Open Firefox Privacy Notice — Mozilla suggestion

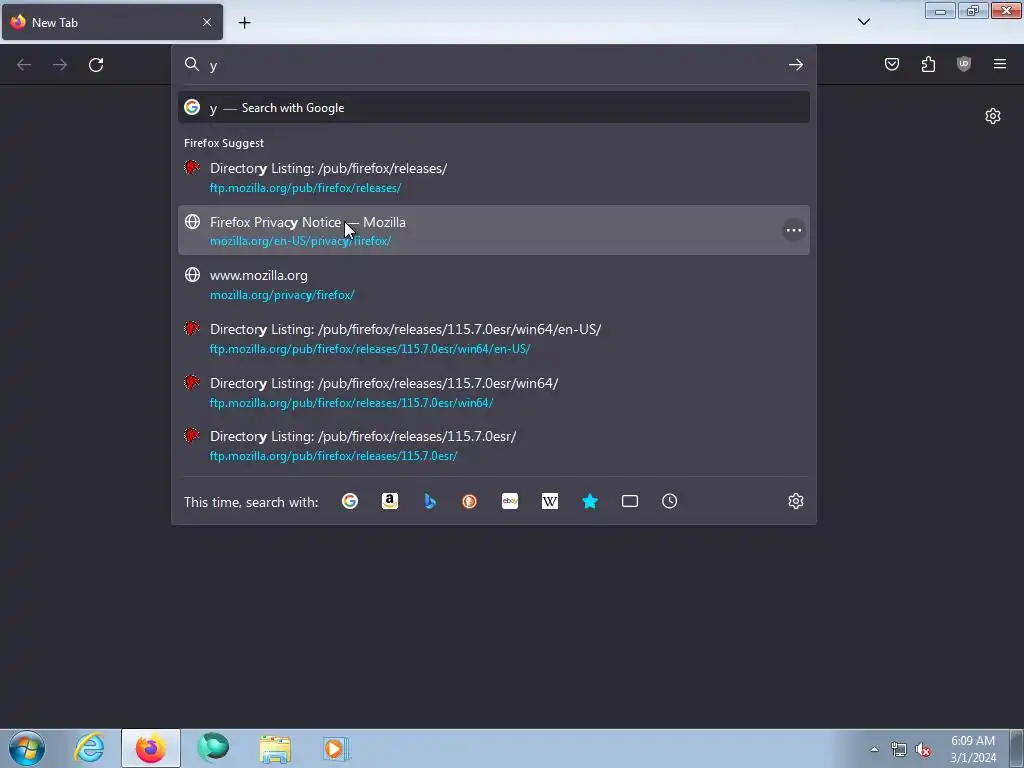(x=494, y=231)
